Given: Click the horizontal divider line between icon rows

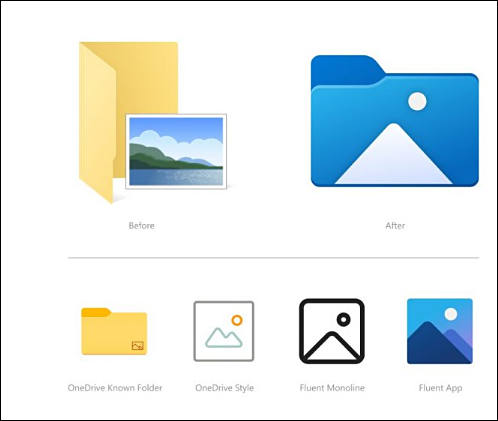Looking at the screenshot, I should tap(273, 258).
